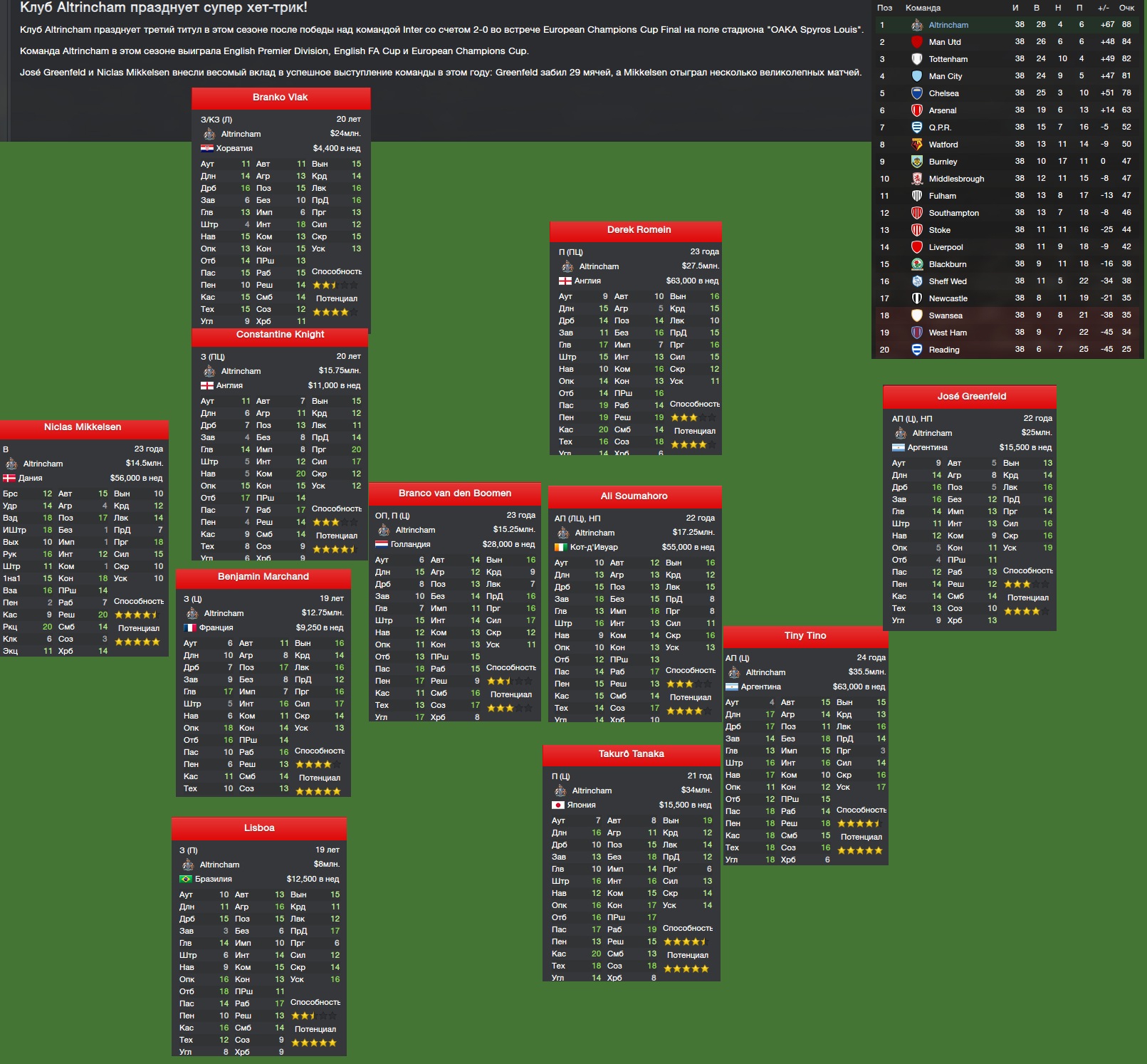This screenshot has width=1147, height=1064.
Task: Click the ability star rating on Niclas Mikkelsen's card
Action: (x=136, y=615)
